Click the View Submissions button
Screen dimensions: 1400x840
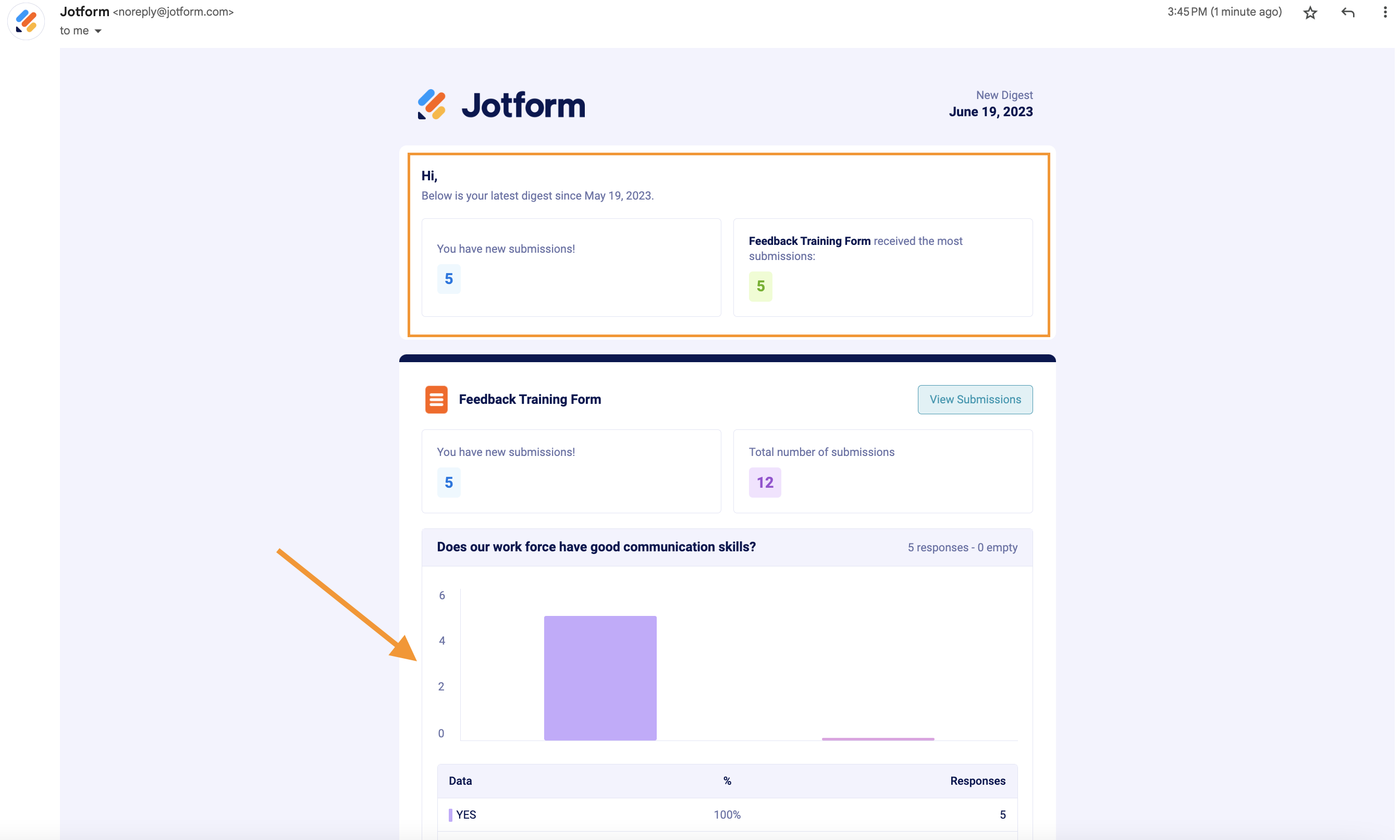pyautogui.click(x=975, y=400)
